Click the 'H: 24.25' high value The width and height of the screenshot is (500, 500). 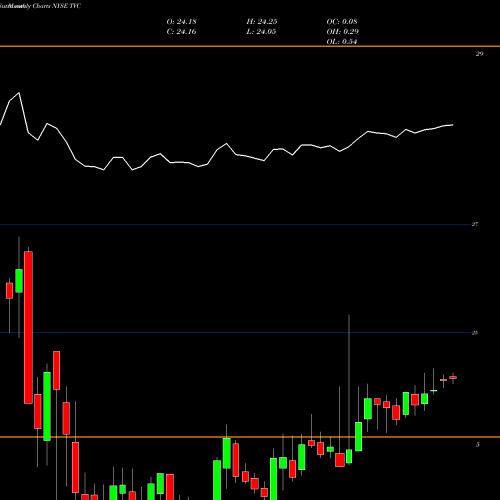click(262, 22)
